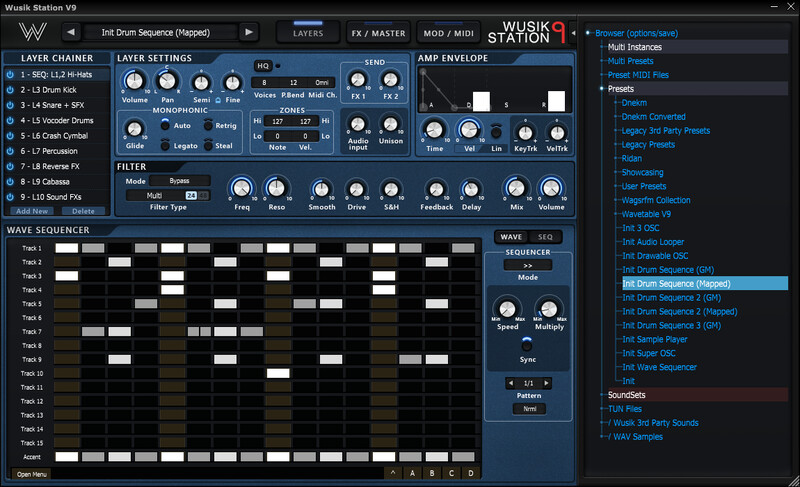Toggle power for layer 1 SEQ Hi-Hats
The width and height of the screenshot is (800, 487).
click(x=10, y=74)
